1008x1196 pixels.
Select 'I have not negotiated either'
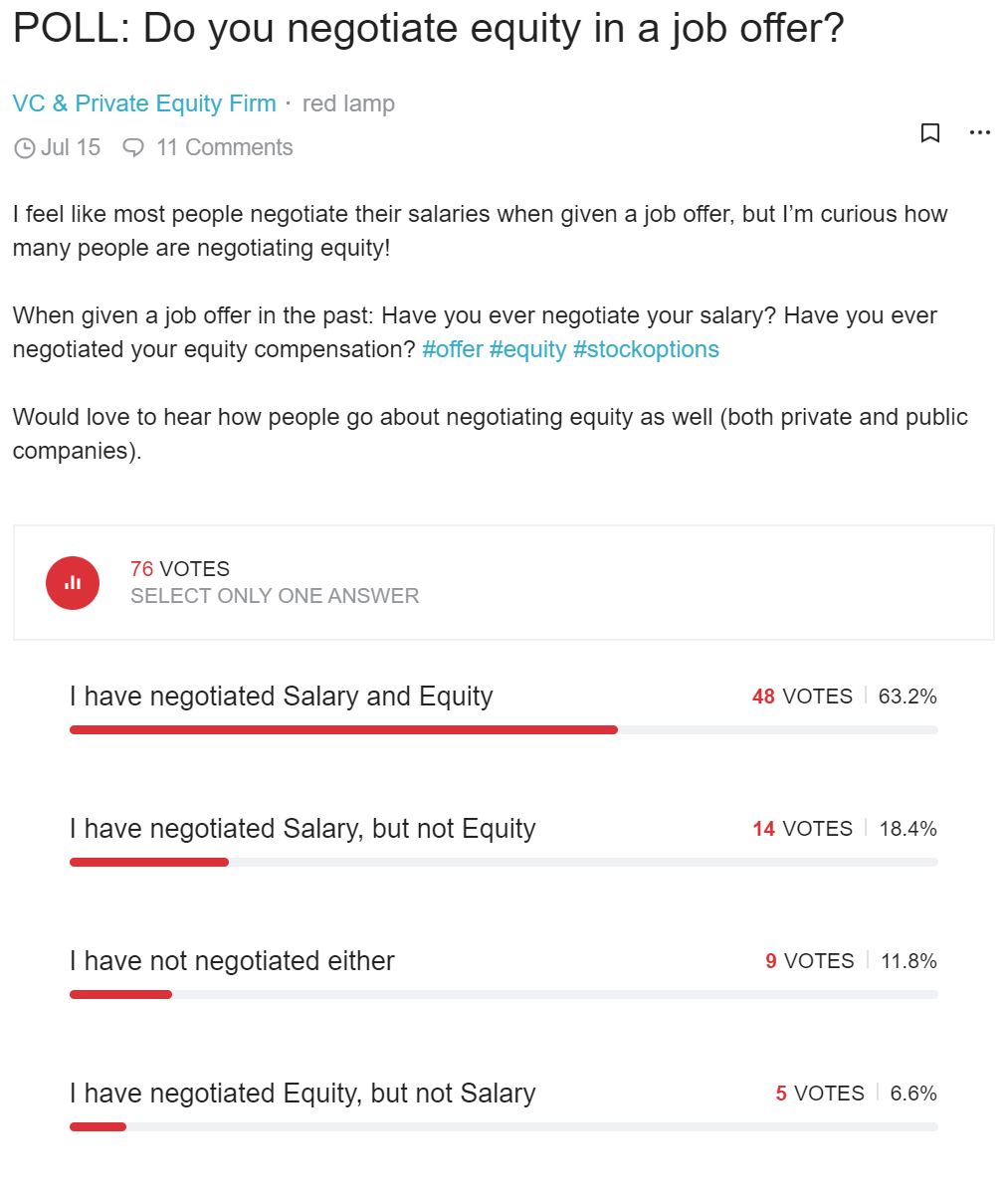click(x=231, y=961)
